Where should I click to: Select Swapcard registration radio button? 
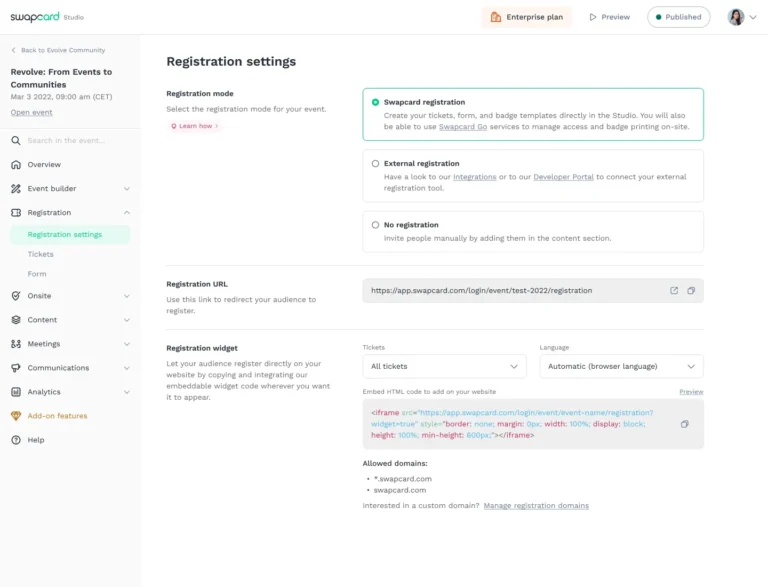point(375,102)
